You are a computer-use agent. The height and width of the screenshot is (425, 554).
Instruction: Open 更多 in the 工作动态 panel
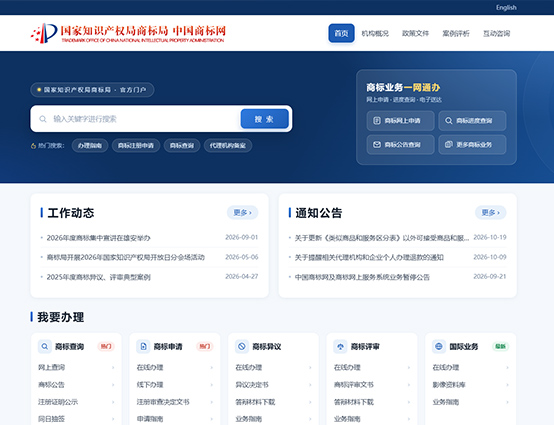click(x=242, y=213)
